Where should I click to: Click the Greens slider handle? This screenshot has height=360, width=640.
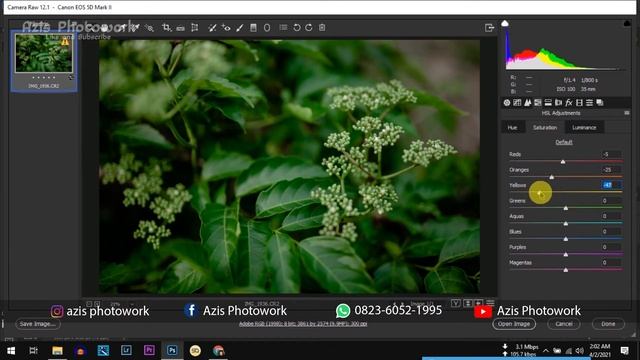pyautogui.click(x=566, y=208)
